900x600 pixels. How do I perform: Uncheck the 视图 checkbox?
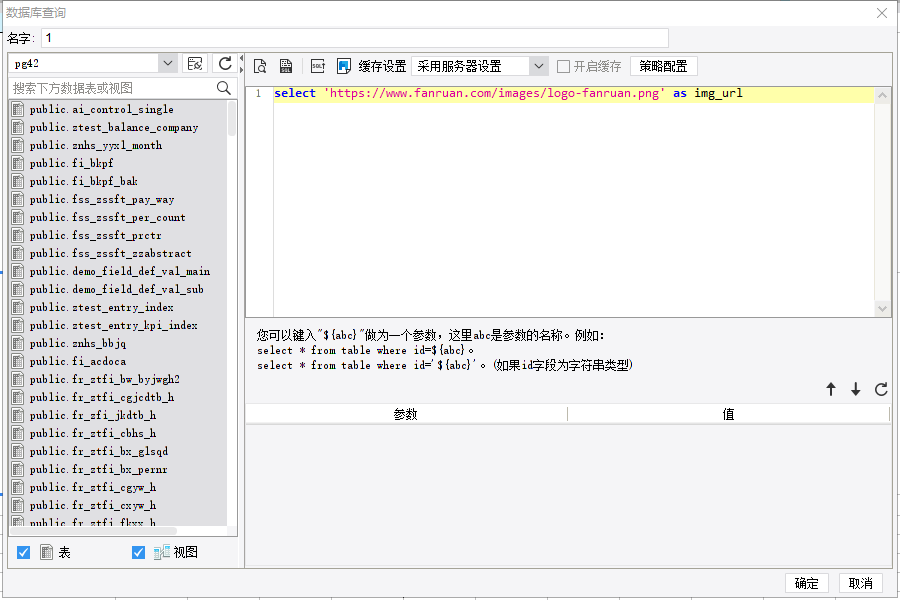(139, 552)
